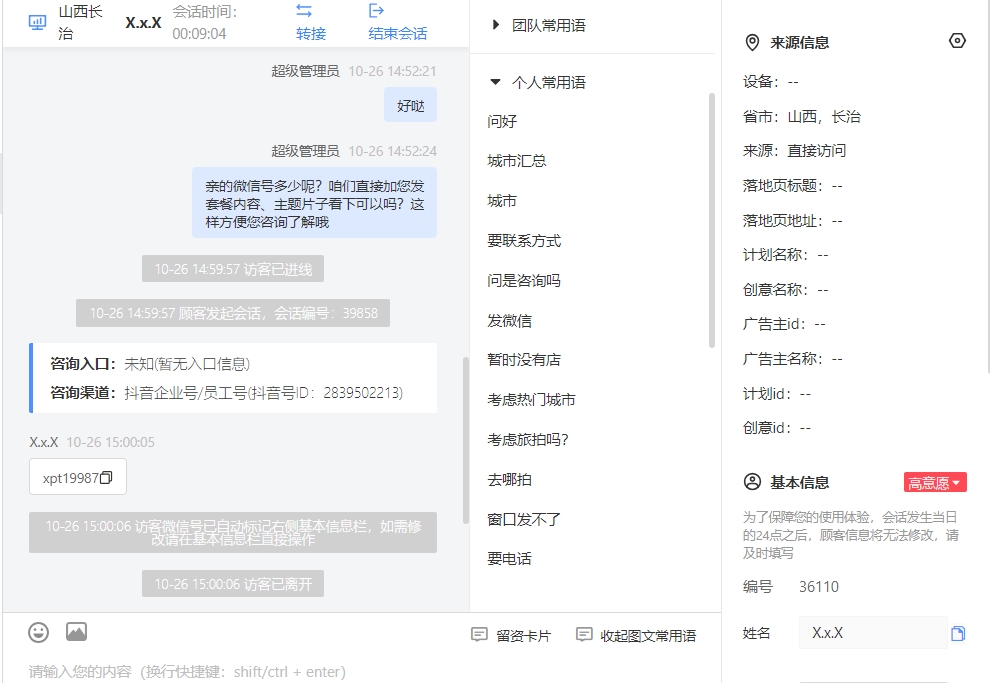This screenshot has height=683, width=990.
Task: Click the message asking 亲的微信号多少呢
Action: [x=314, y=203]
